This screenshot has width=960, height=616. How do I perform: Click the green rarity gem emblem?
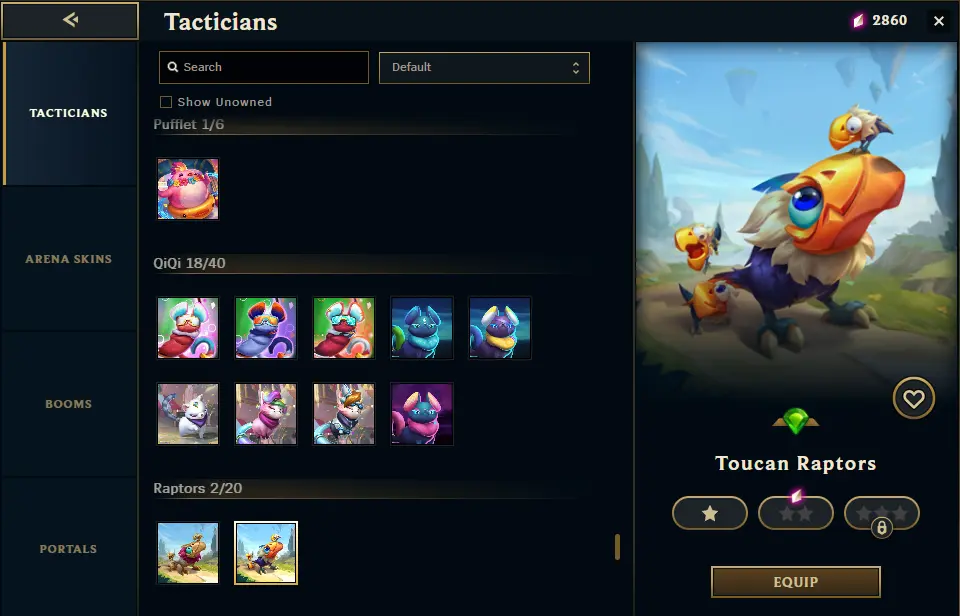click(795, 421)
